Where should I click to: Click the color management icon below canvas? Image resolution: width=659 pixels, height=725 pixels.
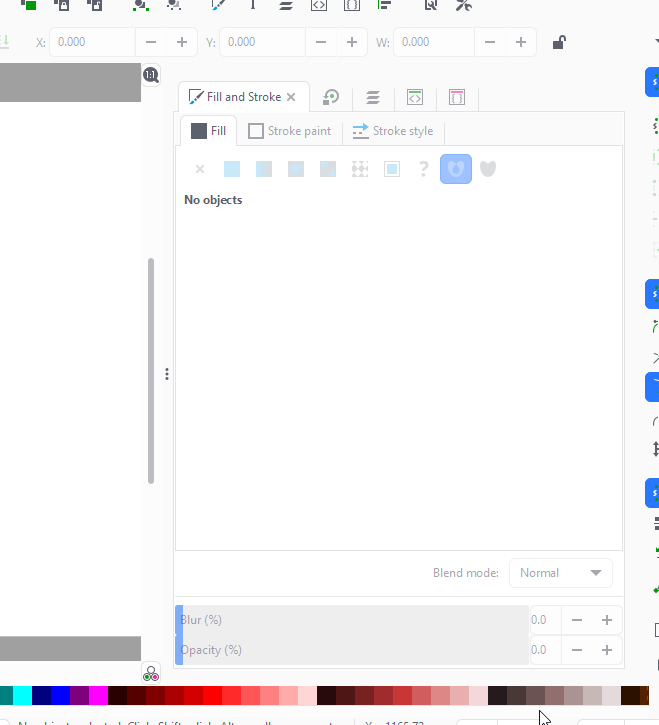(x=151, y=675)
